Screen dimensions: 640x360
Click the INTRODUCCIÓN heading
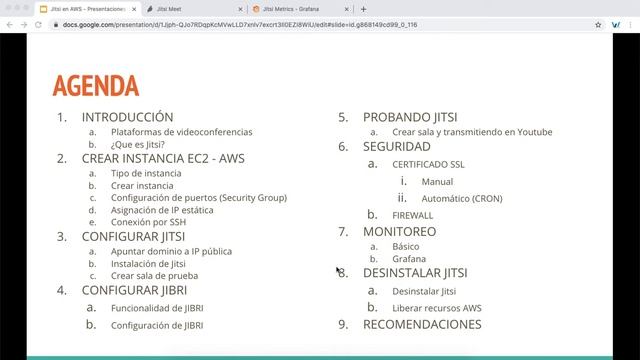pos(127,117)
